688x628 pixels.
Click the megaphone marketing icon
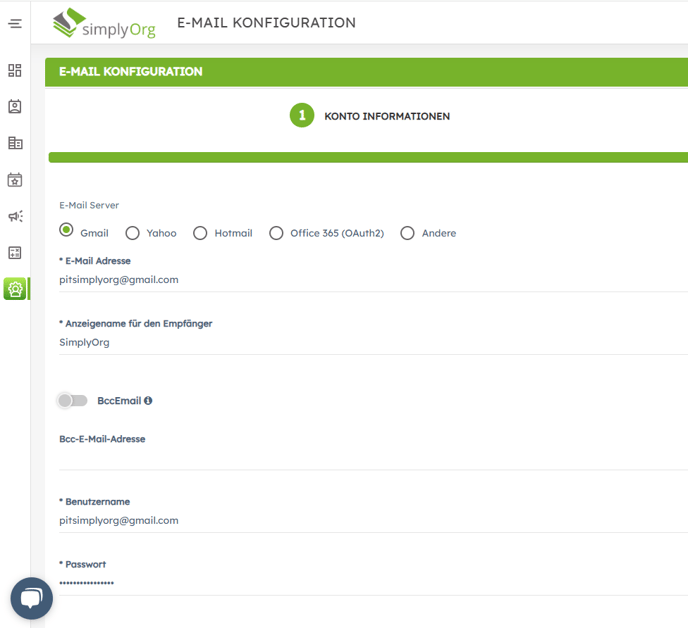tap(15, 216)
